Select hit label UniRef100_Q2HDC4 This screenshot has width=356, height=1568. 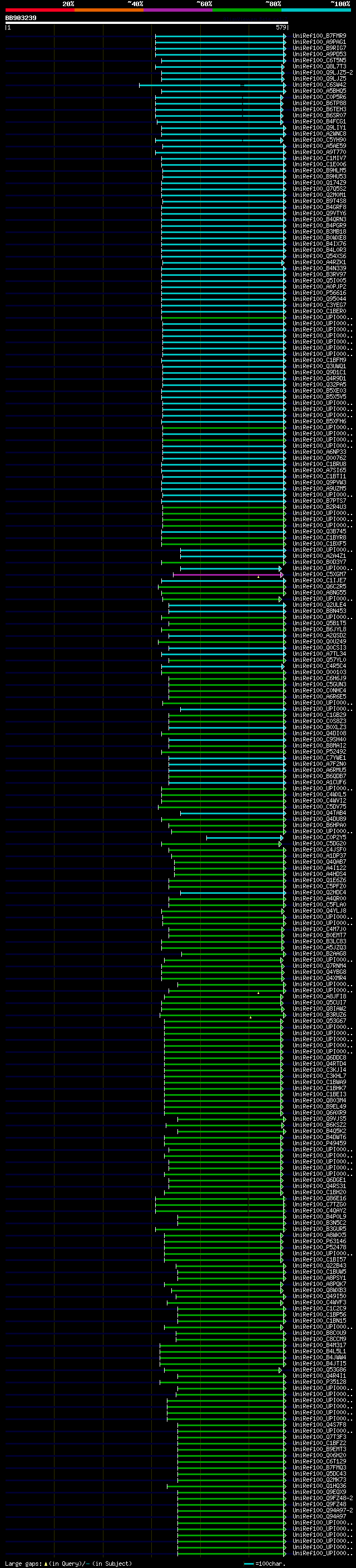pyautogui.click(x=319, y=893)
